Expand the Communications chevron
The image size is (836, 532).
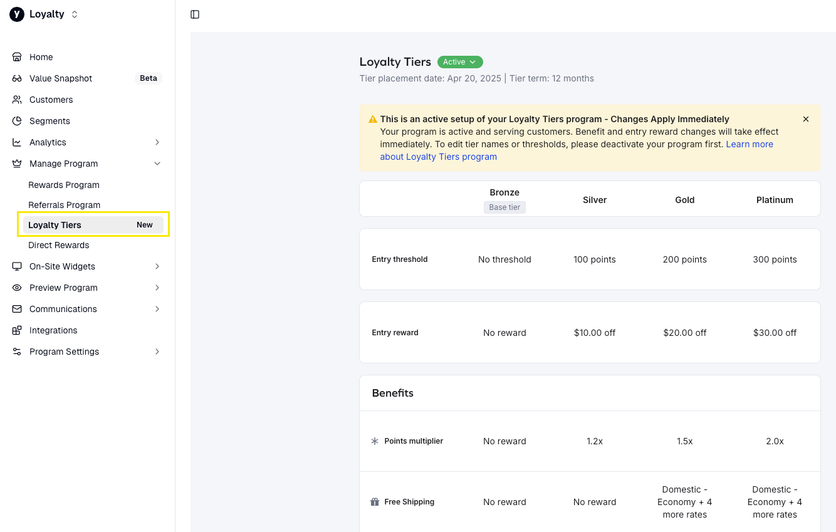tap(157, 309)
